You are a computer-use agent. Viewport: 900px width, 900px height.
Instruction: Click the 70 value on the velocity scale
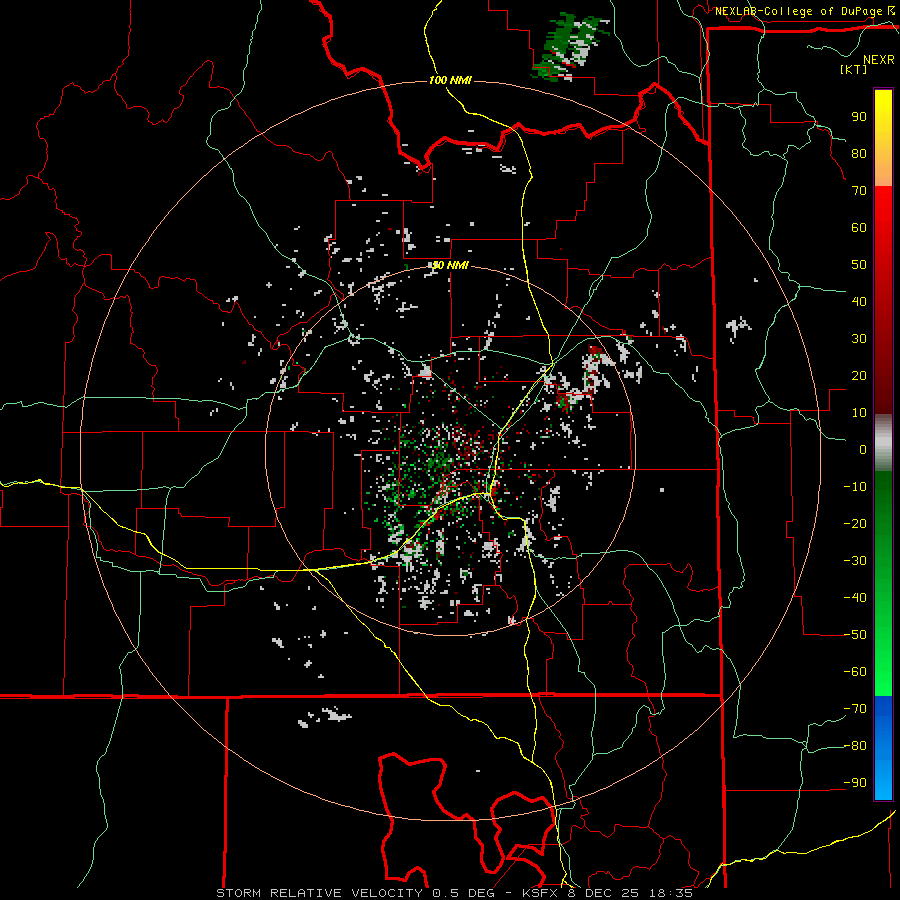(x=859, y=191)
